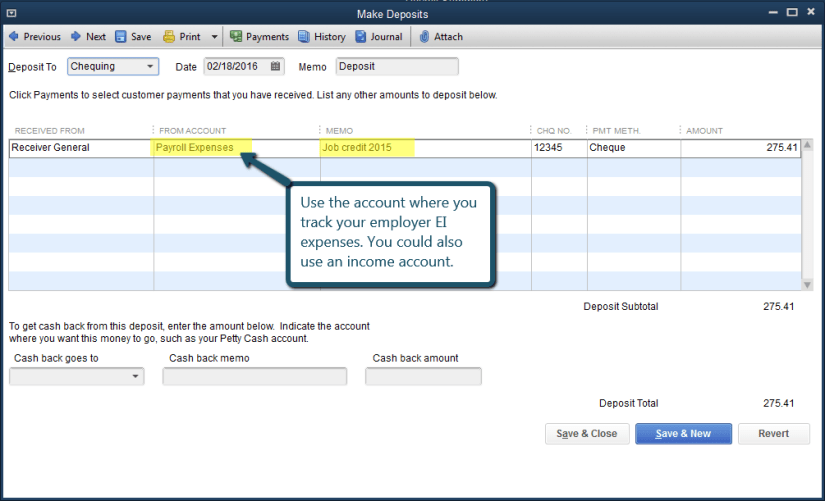The image size is (825, 501).
Task: Open the Payments toolbar icon
Action: (236, 37)
